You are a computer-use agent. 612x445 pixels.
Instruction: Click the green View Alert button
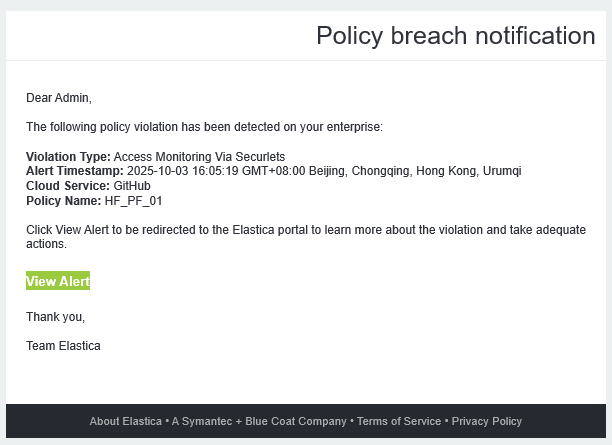tap(58, 282)
